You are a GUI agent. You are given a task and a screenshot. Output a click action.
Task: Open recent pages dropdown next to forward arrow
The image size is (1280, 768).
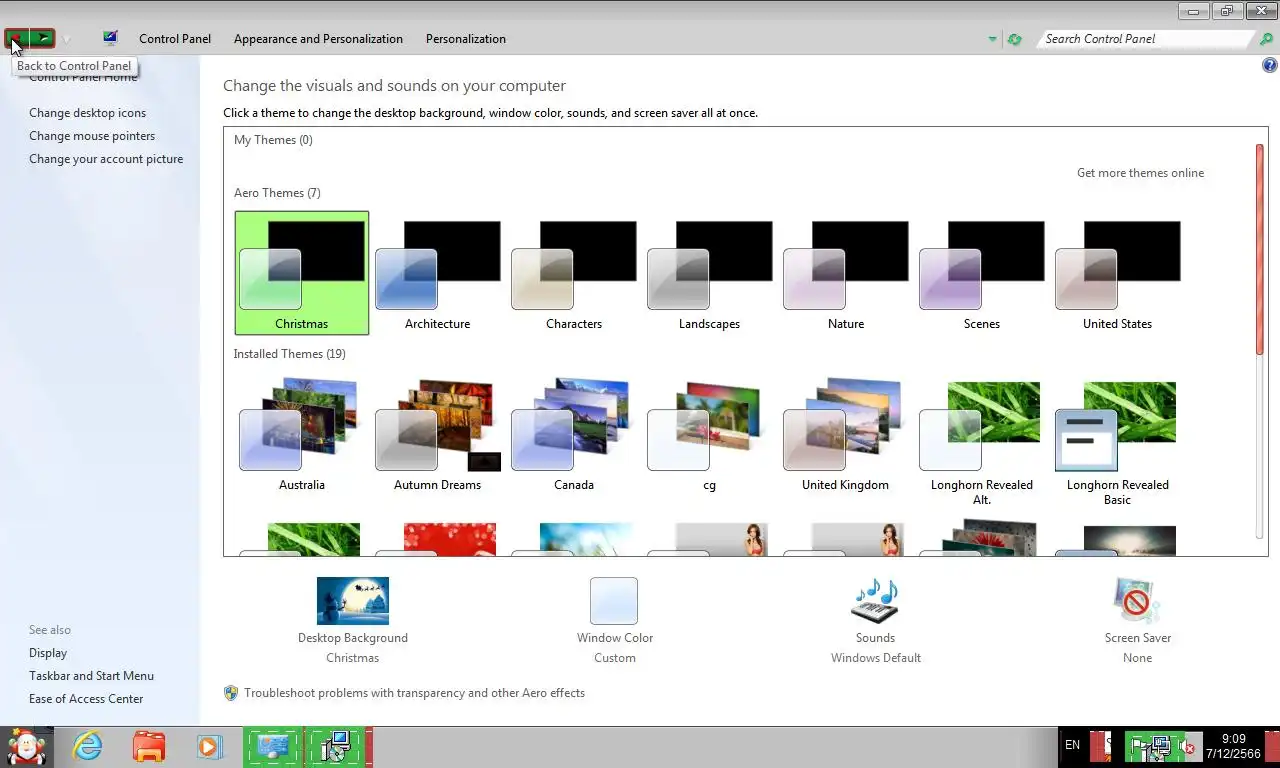coord(67,40)
